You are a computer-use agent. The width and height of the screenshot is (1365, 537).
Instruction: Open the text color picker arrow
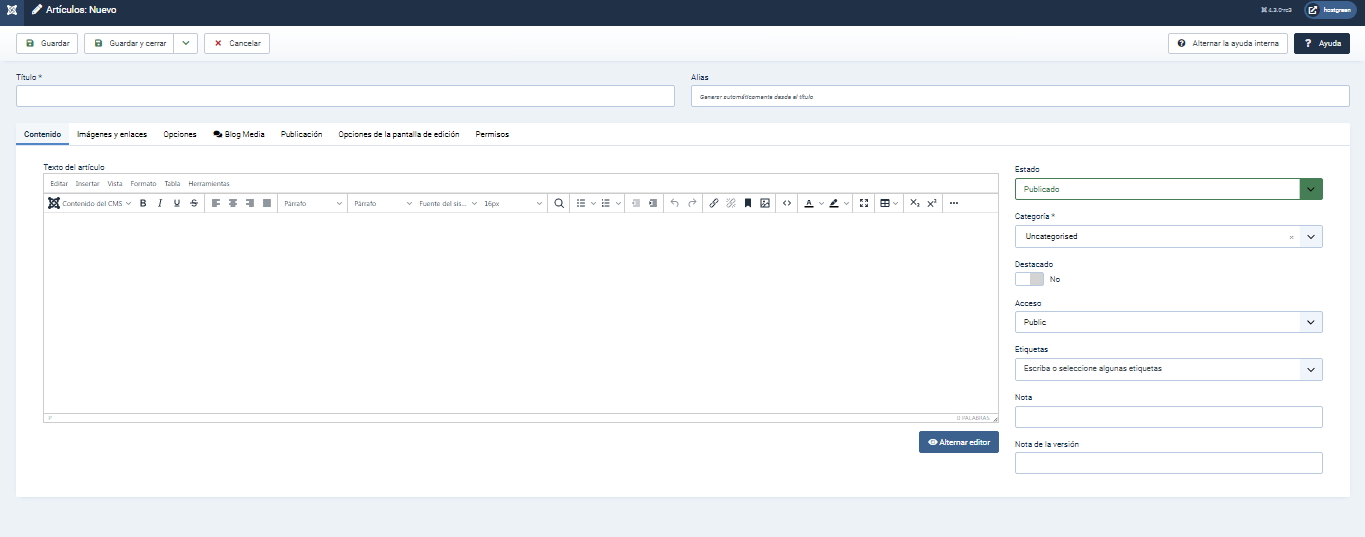tap(822, 203)
